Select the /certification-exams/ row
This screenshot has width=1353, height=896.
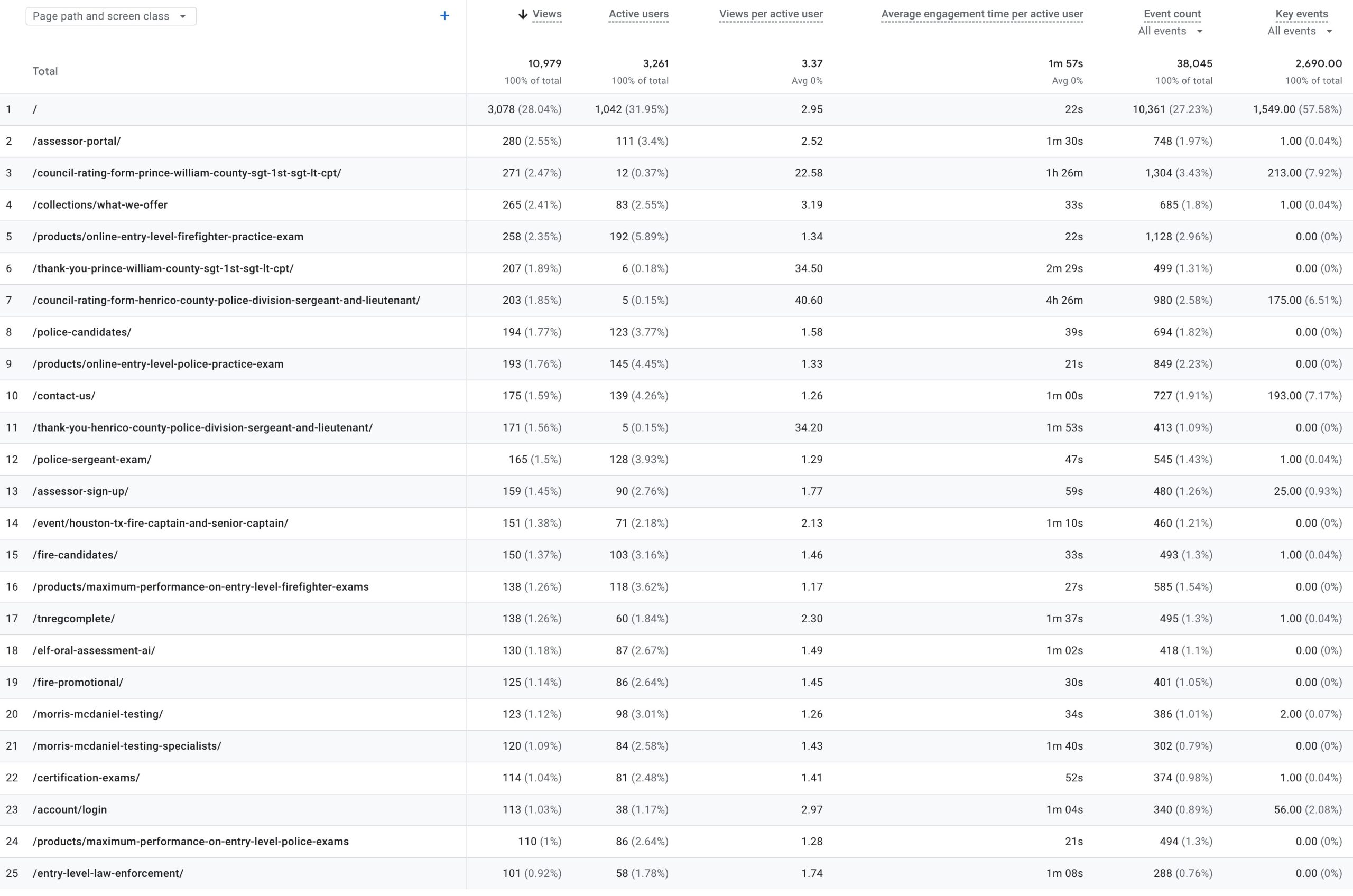pyautogui.click(x=86, y=777)
